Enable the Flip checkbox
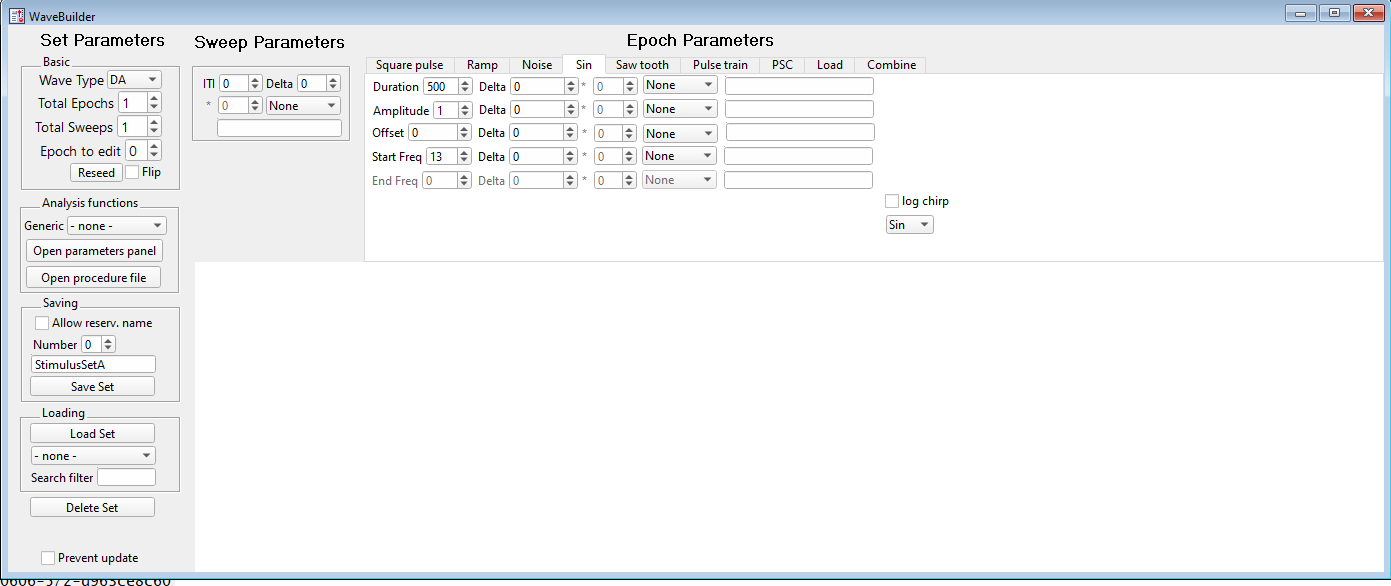The height and width of the screenshot is (586, 1391). [x=131, y=171]
